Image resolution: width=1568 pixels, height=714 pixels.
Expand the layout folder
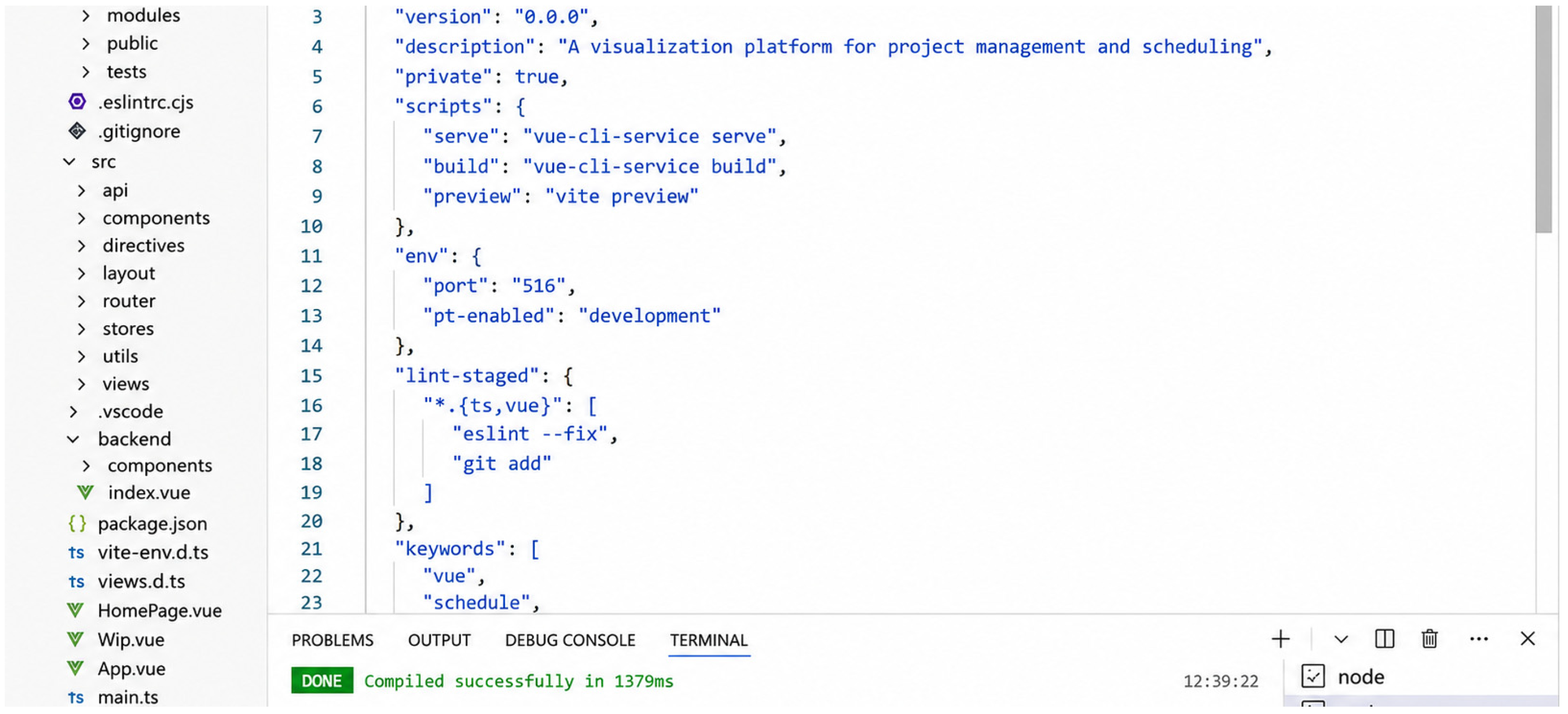tap(82, 274)
